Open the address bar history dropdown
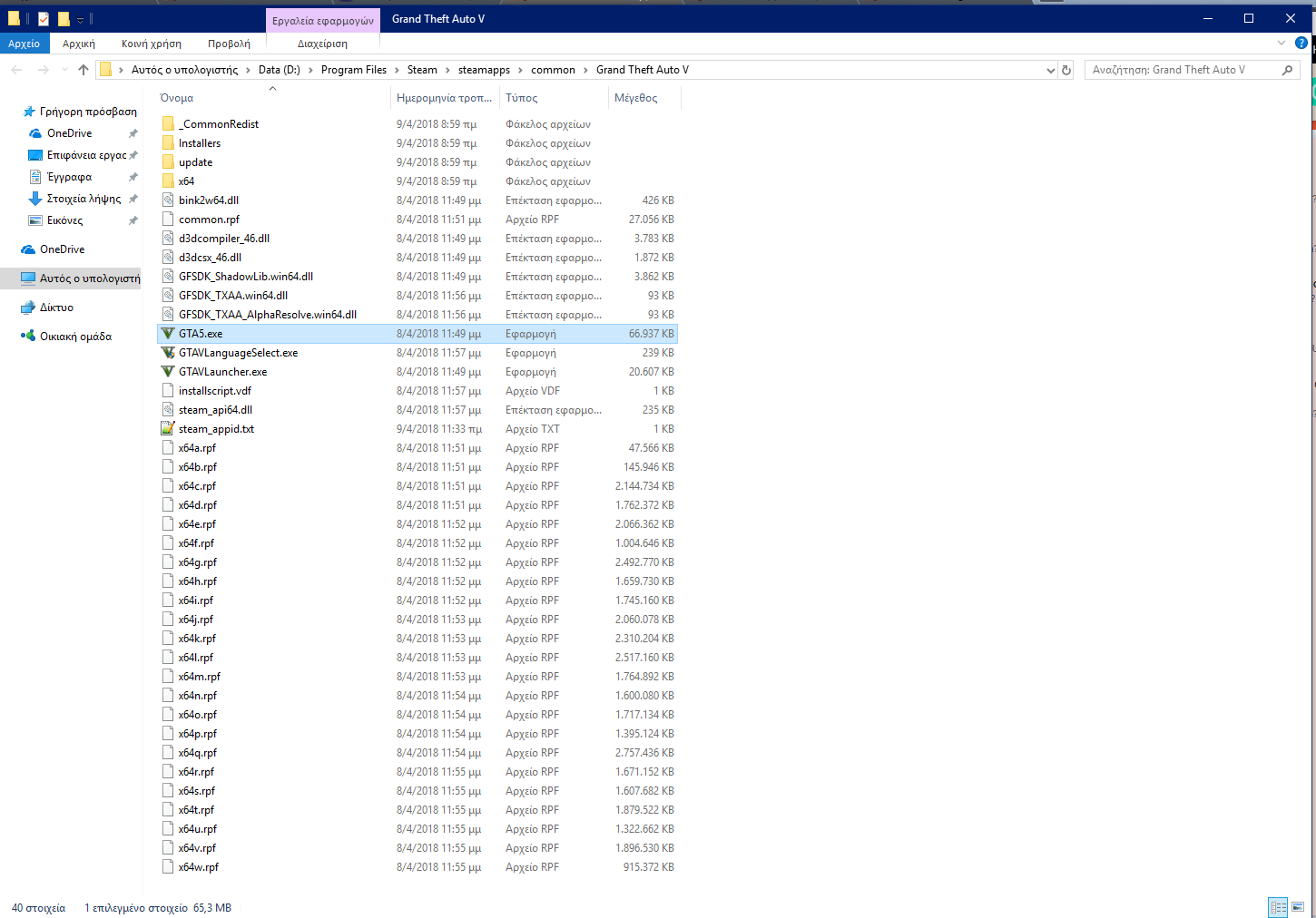 (x=1051, y=70)
